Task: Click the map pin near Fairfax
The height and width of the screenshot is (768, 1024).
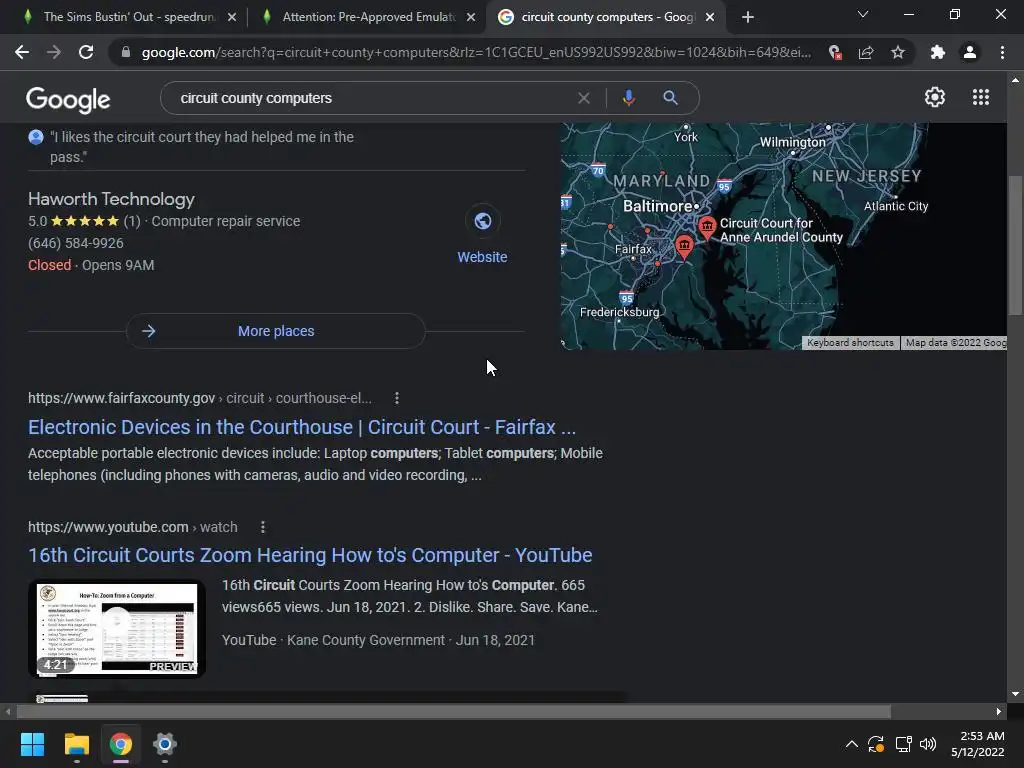Action: 684,248
